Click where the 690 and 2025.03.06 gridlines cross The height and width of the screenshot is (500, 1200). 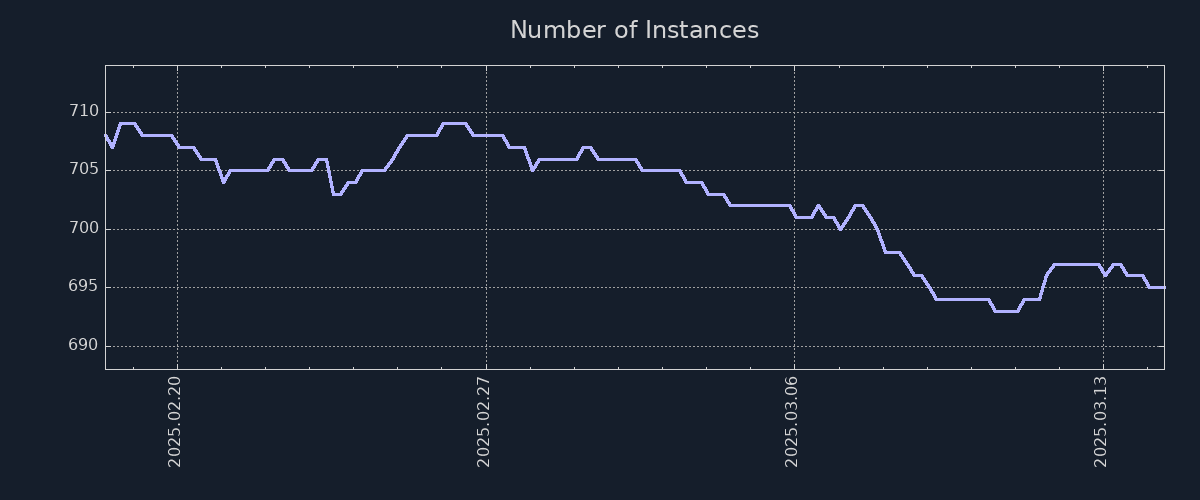coord(794,346)
